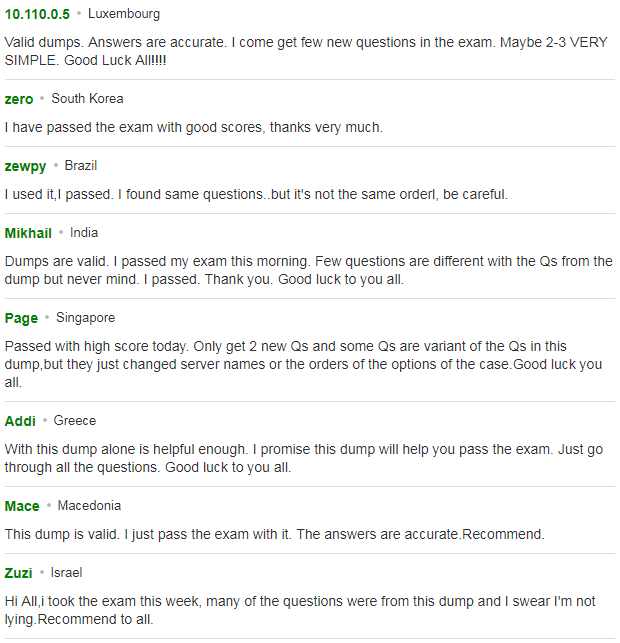Click the Brazil country label

[x=81, y=166]
